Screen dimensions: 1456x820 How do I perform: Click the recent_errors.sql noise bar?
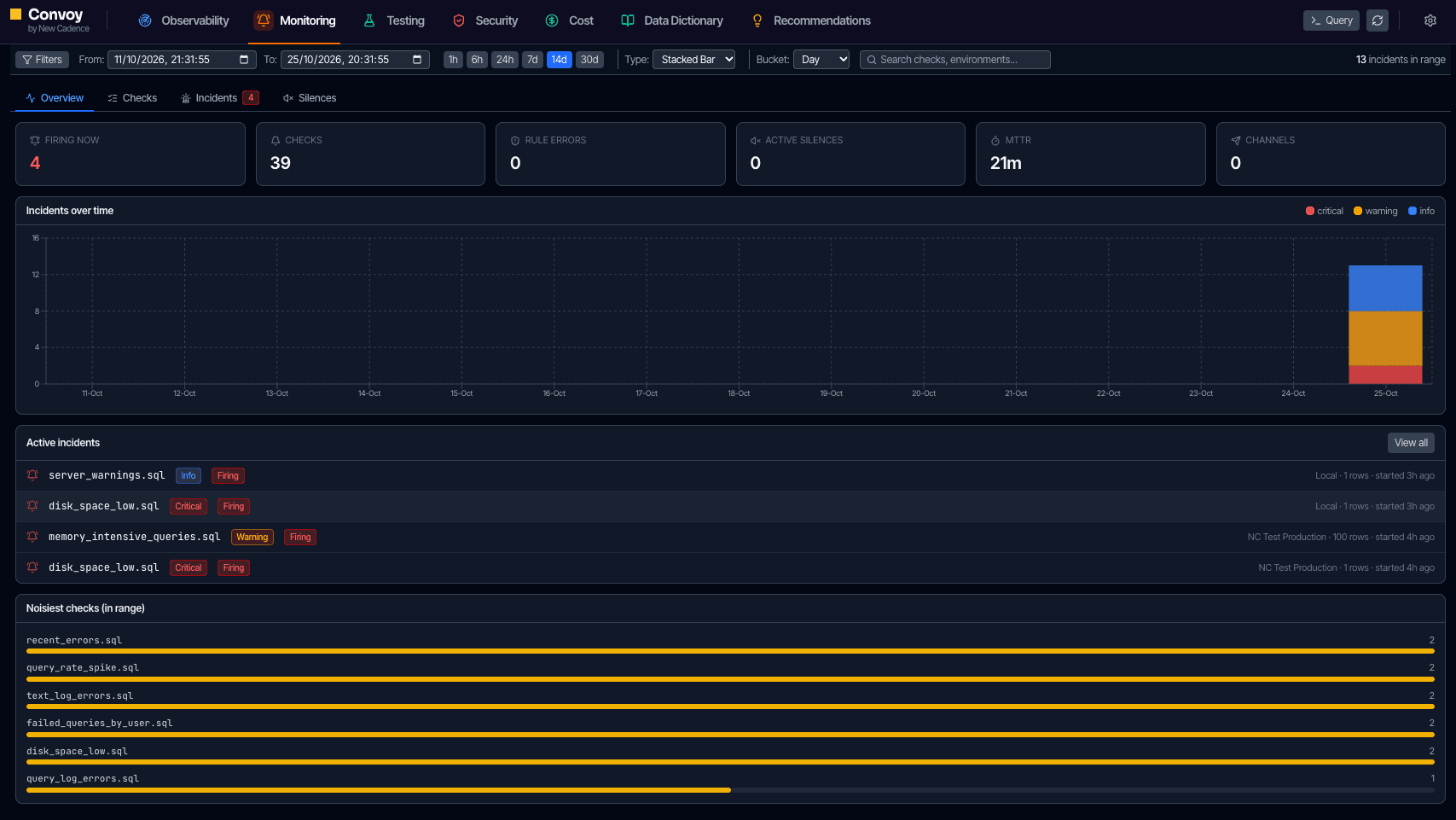tap(730, 651)
